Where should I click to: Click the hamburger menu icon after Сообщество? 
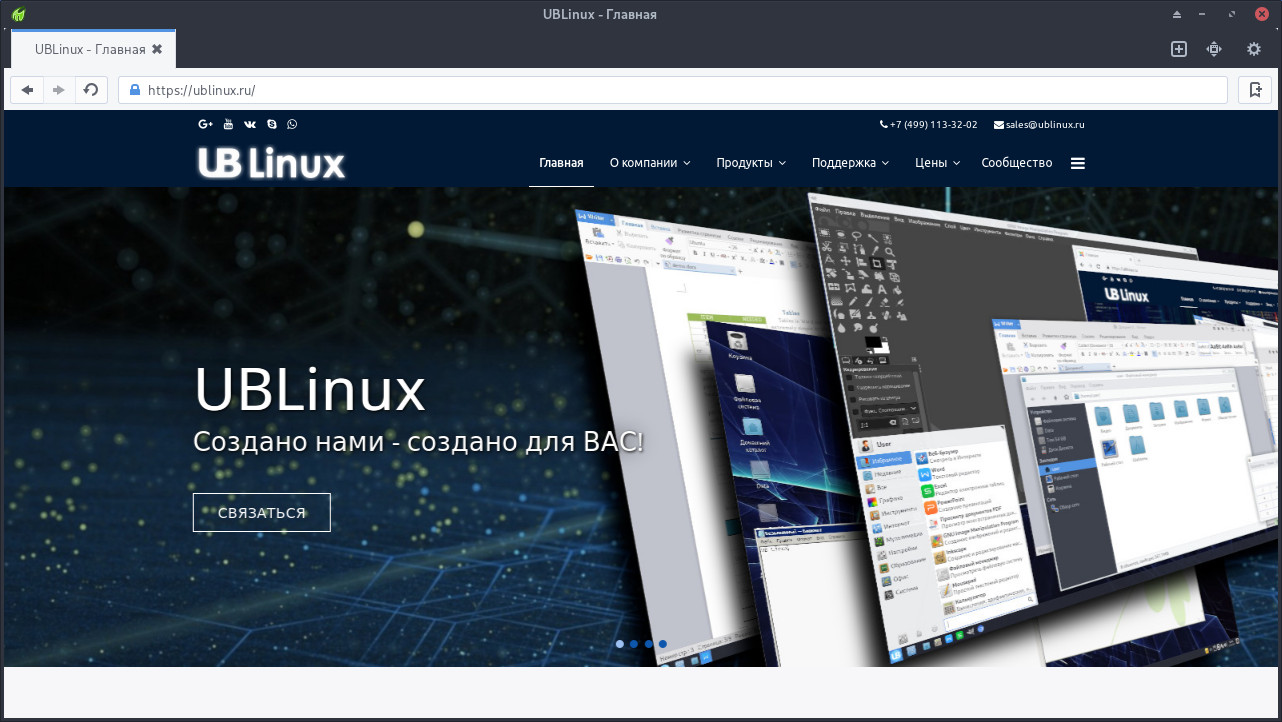click(1078, 163)
